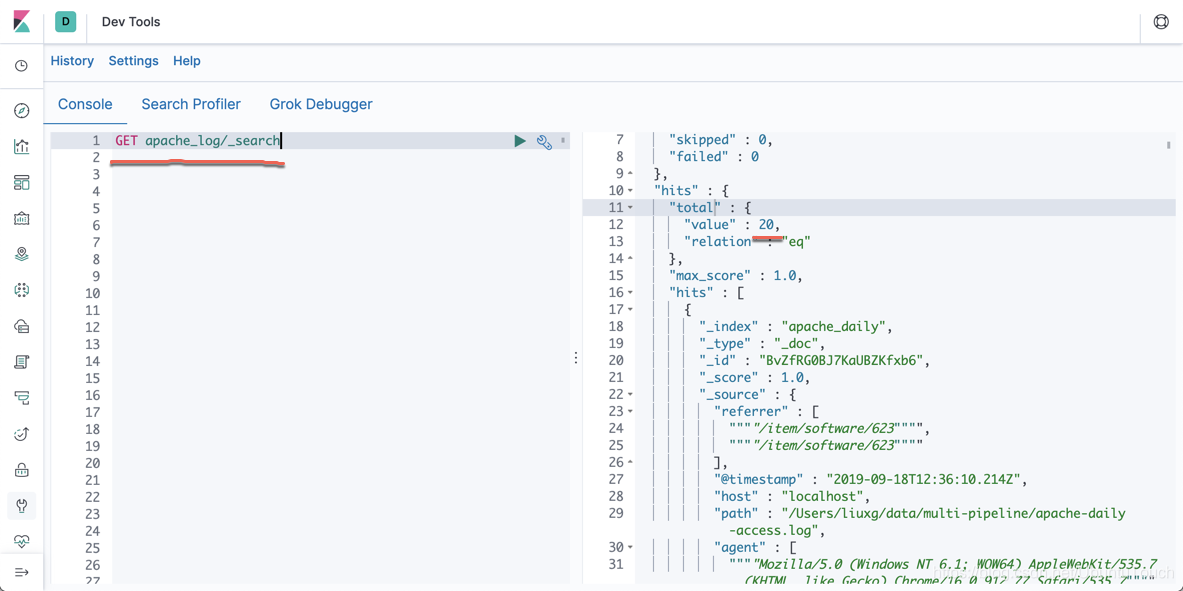This screenshot has height=591, width=1183.
Task: Click the response pane scrollbar marker
Action: click(1168, 144)
